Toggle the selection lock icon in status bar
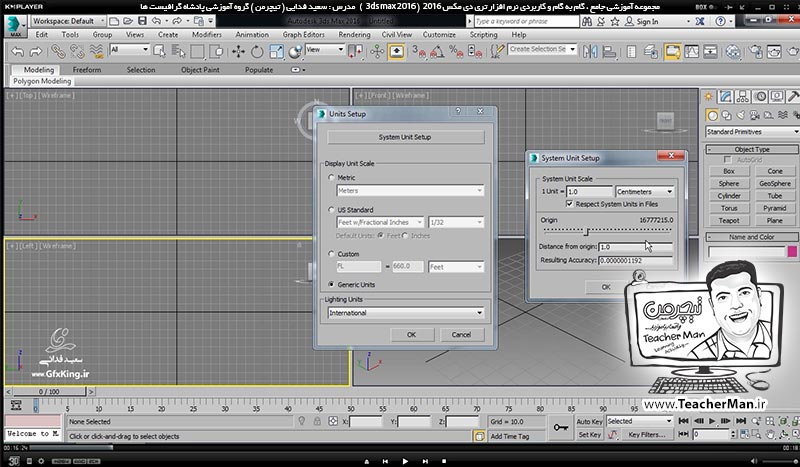The height and width of the screenshot is (467, 800). [x=317, y=421]
